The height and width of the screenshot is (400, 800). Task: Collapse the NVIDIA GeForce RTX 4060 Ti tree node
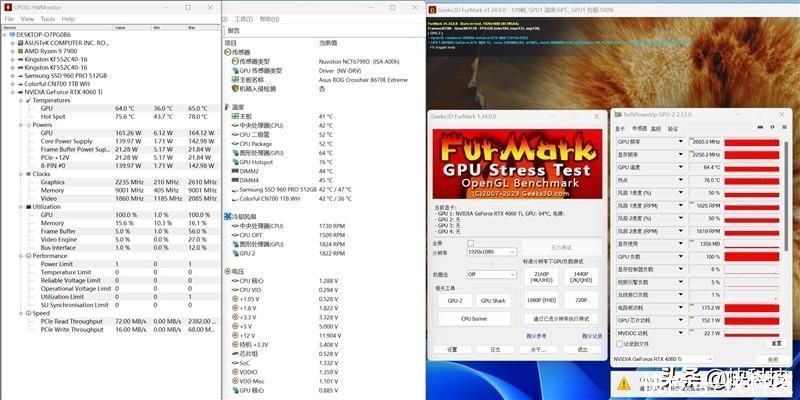pos(13,92)
